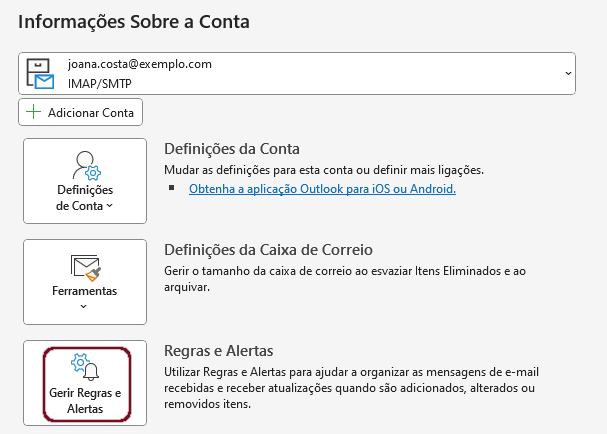Click the green plus icon on Adicionar Conta
The image size is (607, 434).
coord(33,112)
